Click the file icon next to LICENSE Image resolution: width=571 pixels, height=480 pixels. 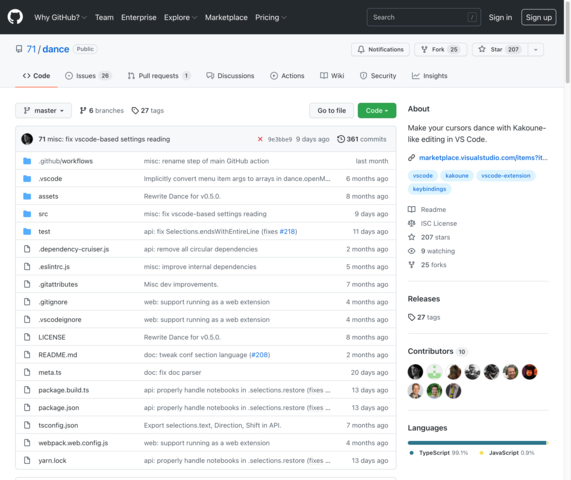(27, 337)
